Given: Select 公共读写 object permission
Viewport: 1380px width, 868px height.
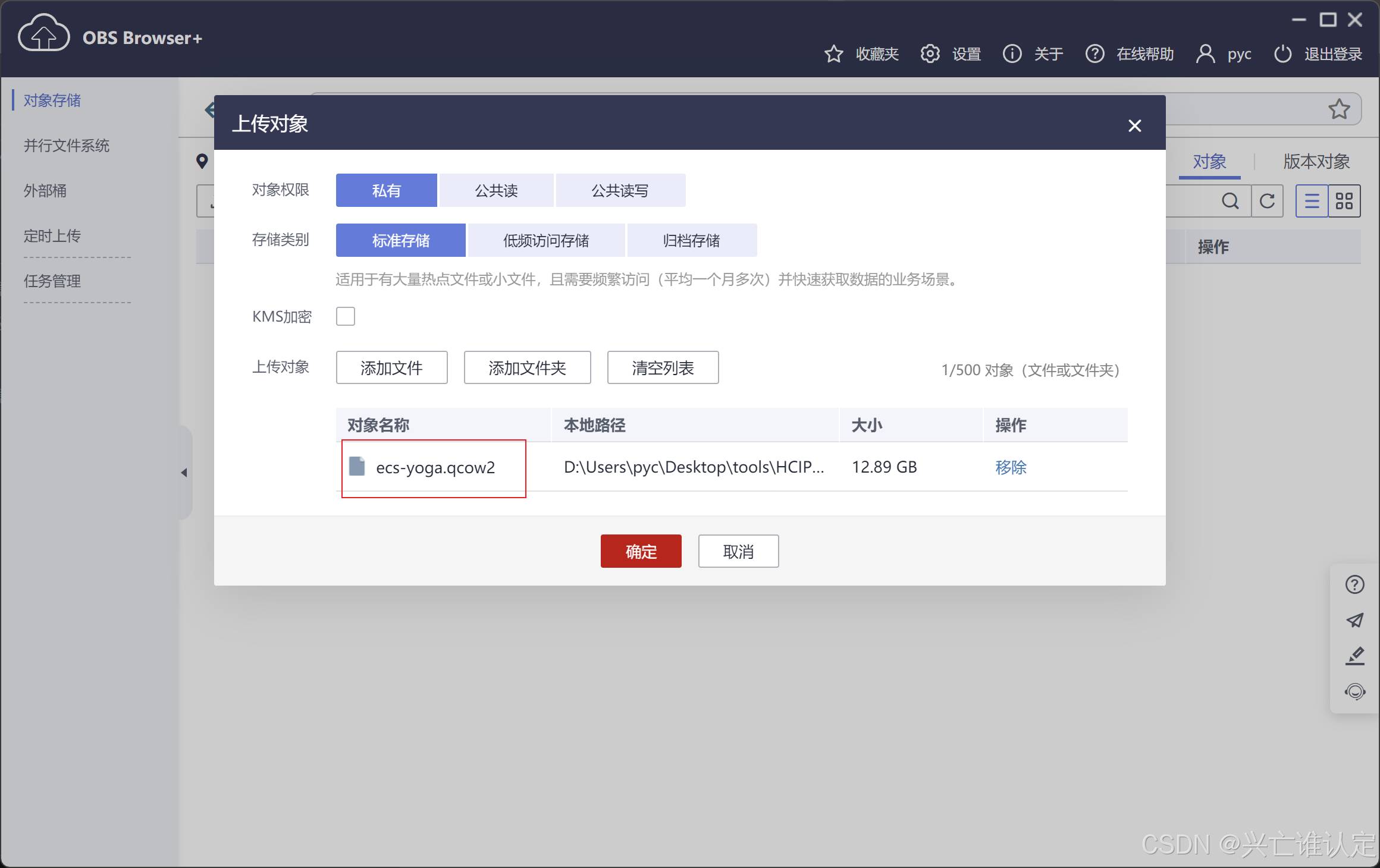Looking at the screenshot, I should 620,190.
